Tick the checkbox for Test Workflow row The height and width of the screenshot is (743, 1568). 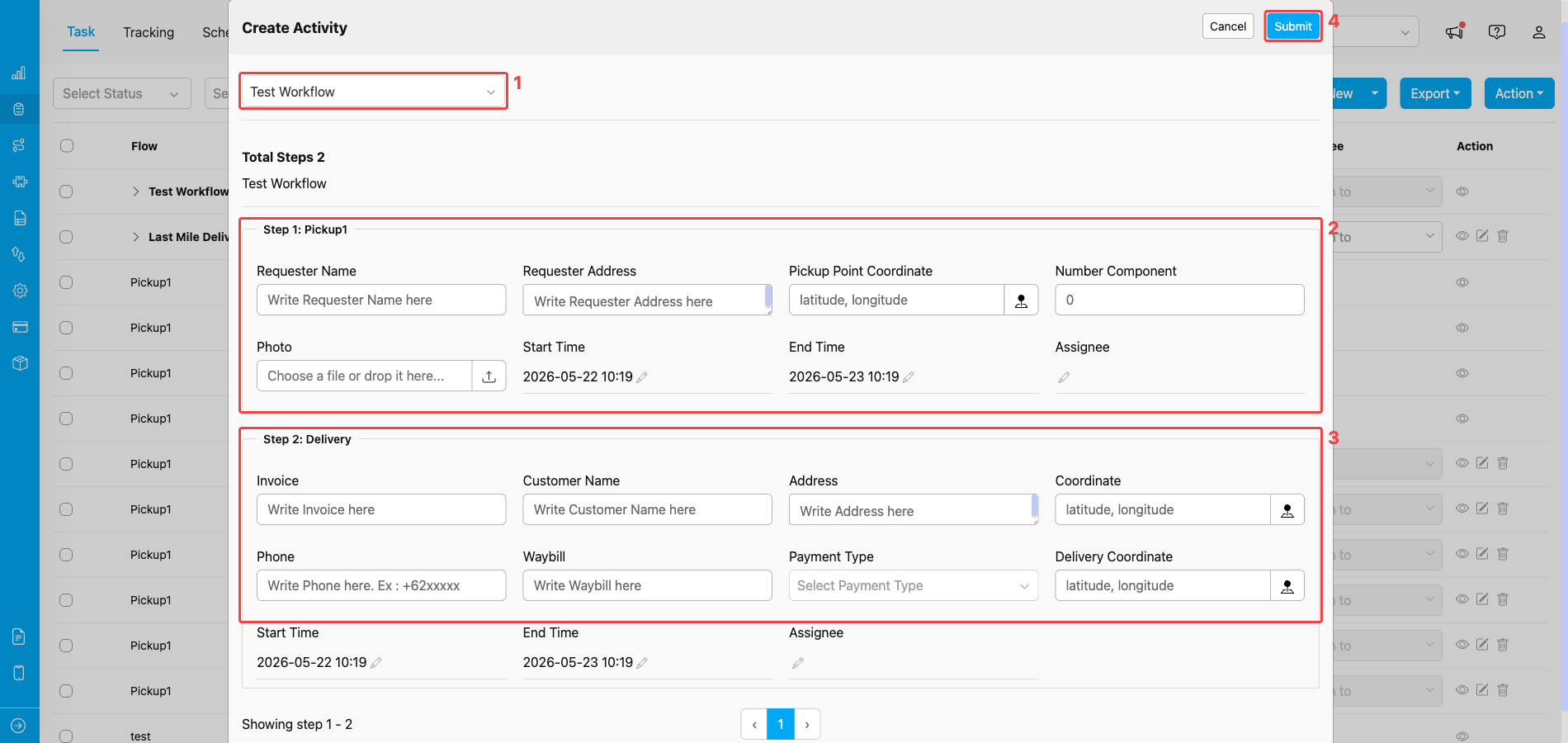[x=66, y=192]
